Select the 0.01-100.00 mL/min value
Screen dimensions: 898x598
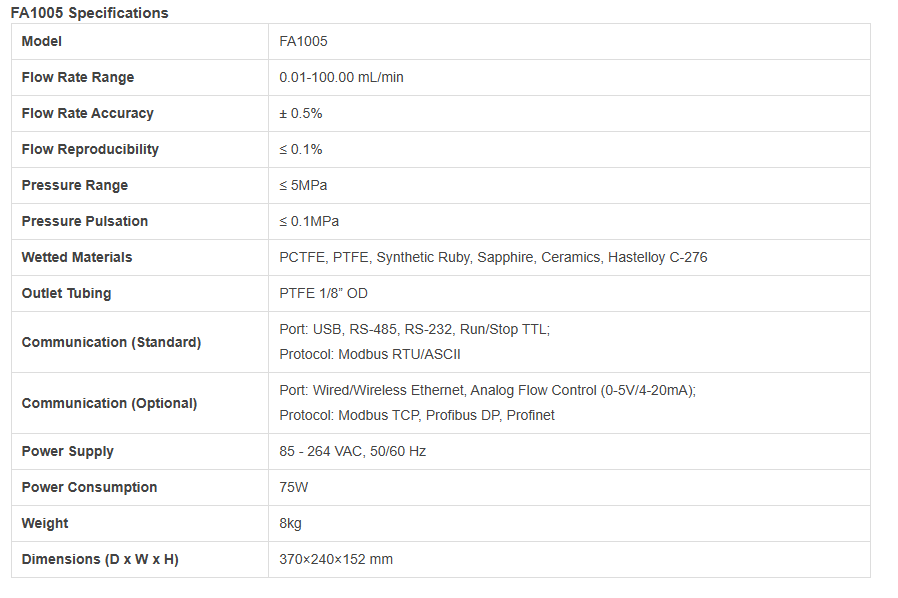click(341, 77)
